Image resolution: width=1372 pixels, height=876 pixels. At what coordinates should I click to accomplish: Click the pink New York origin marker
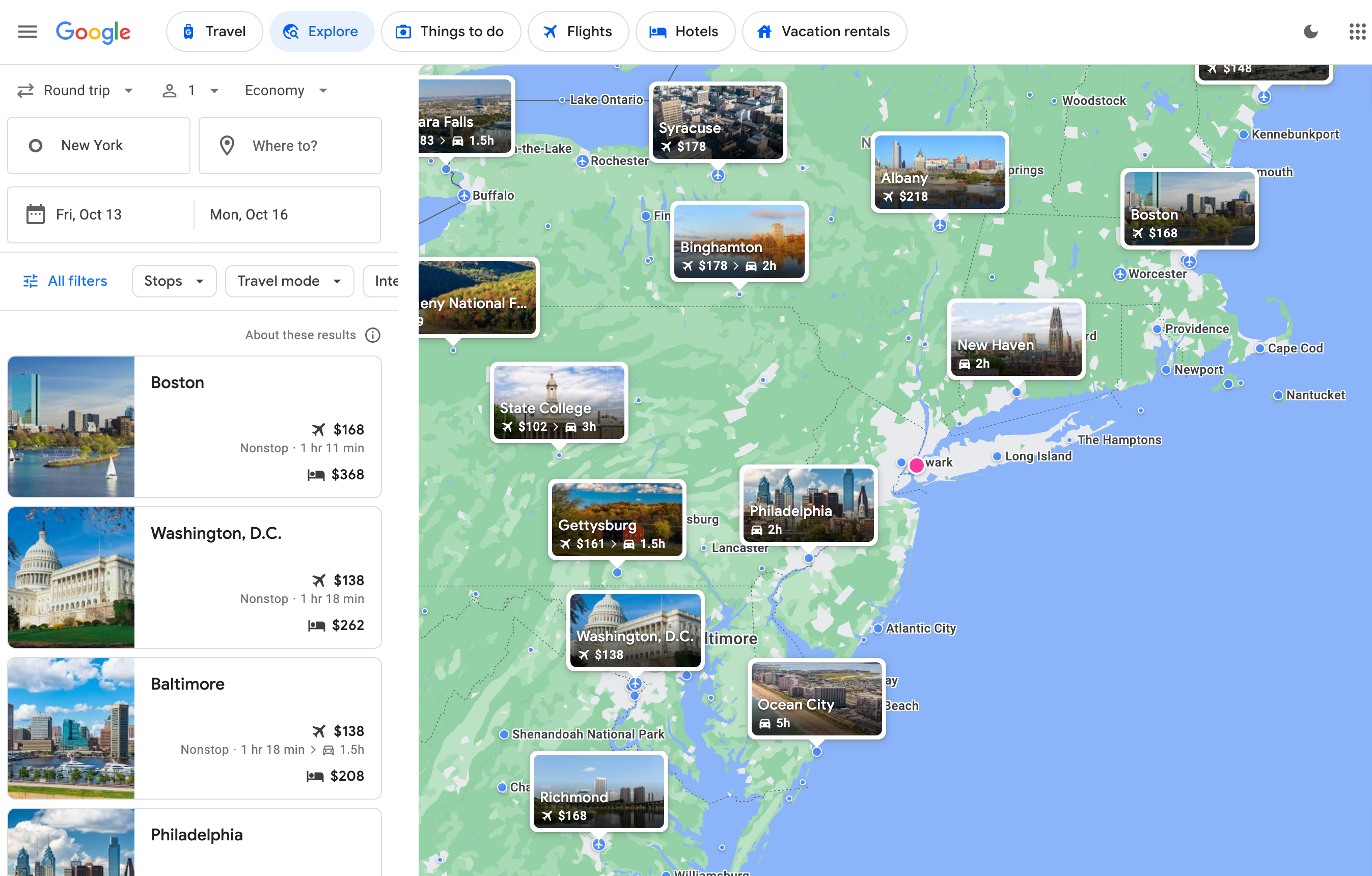click(916, 465)
